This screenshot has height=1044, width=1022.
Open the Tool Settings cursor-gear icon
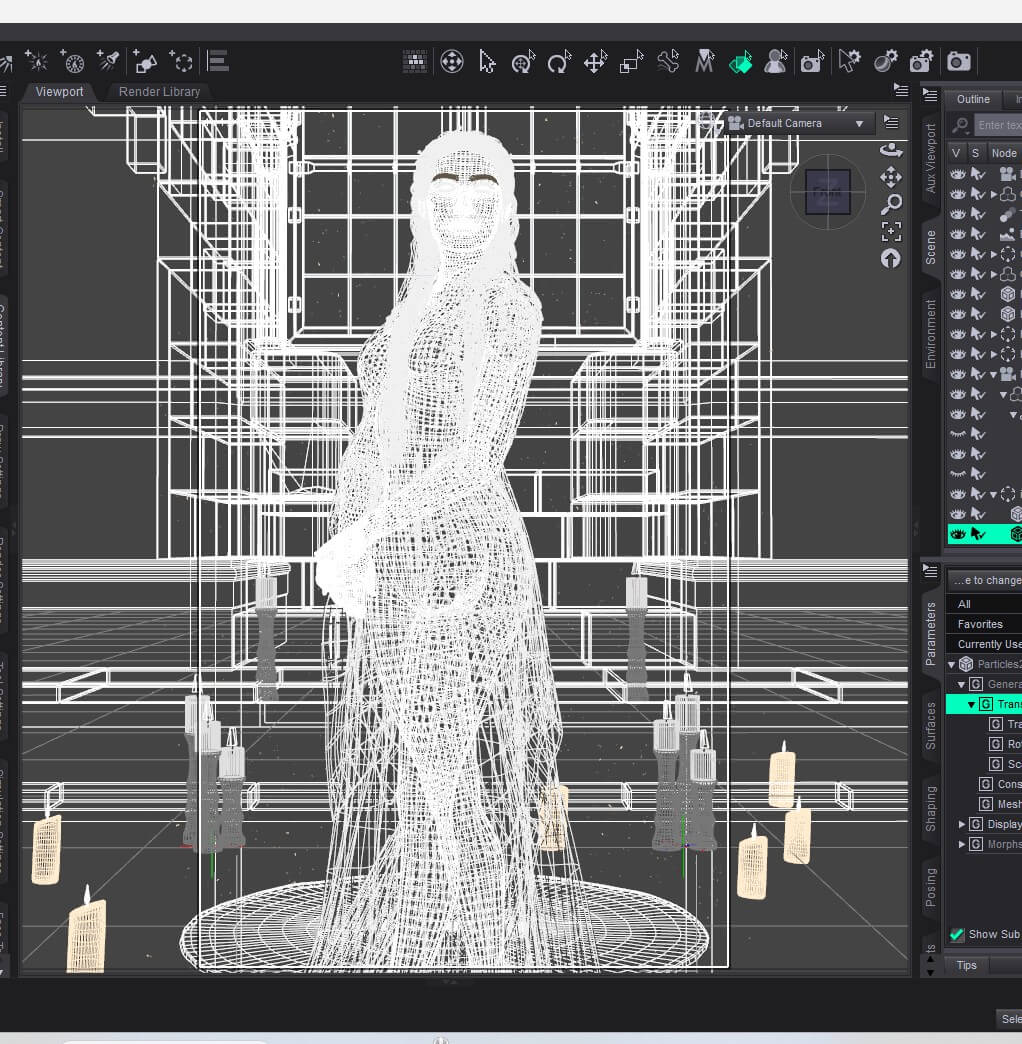tap(849, 61)
